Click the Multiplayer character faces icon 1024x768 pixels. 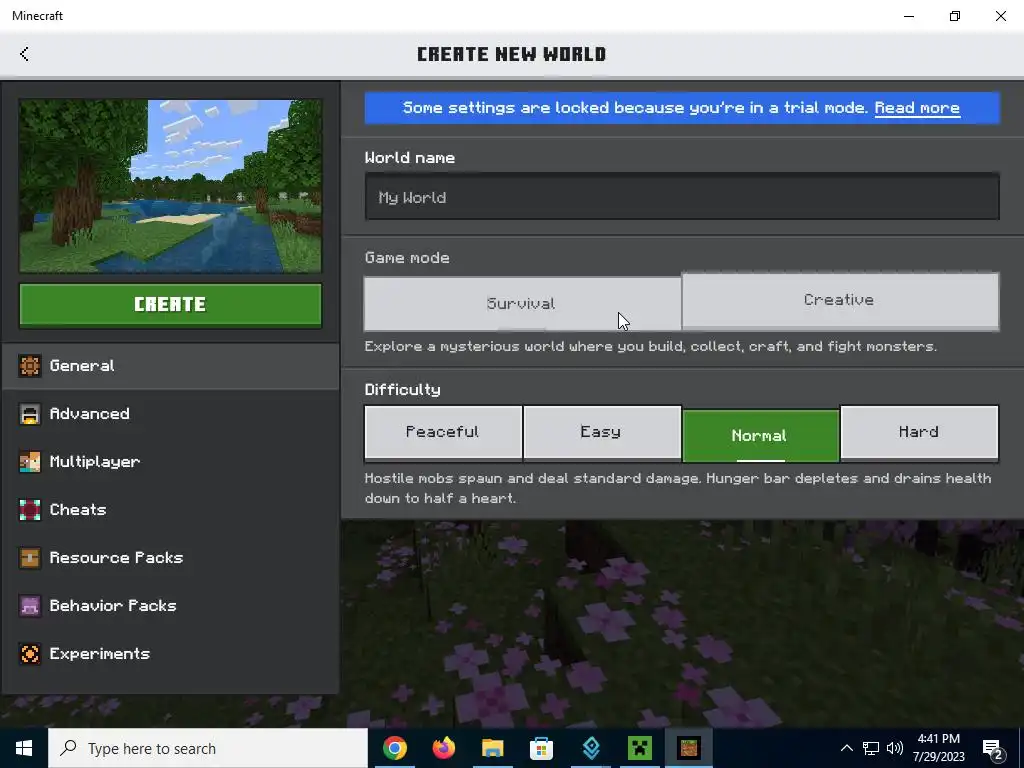click(x=29, y=462)
